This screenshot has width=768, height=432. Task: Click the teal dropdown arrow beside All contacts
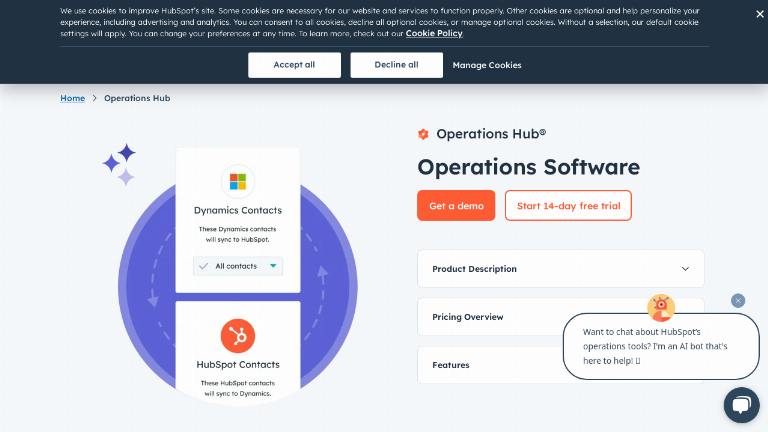[273, 266]
